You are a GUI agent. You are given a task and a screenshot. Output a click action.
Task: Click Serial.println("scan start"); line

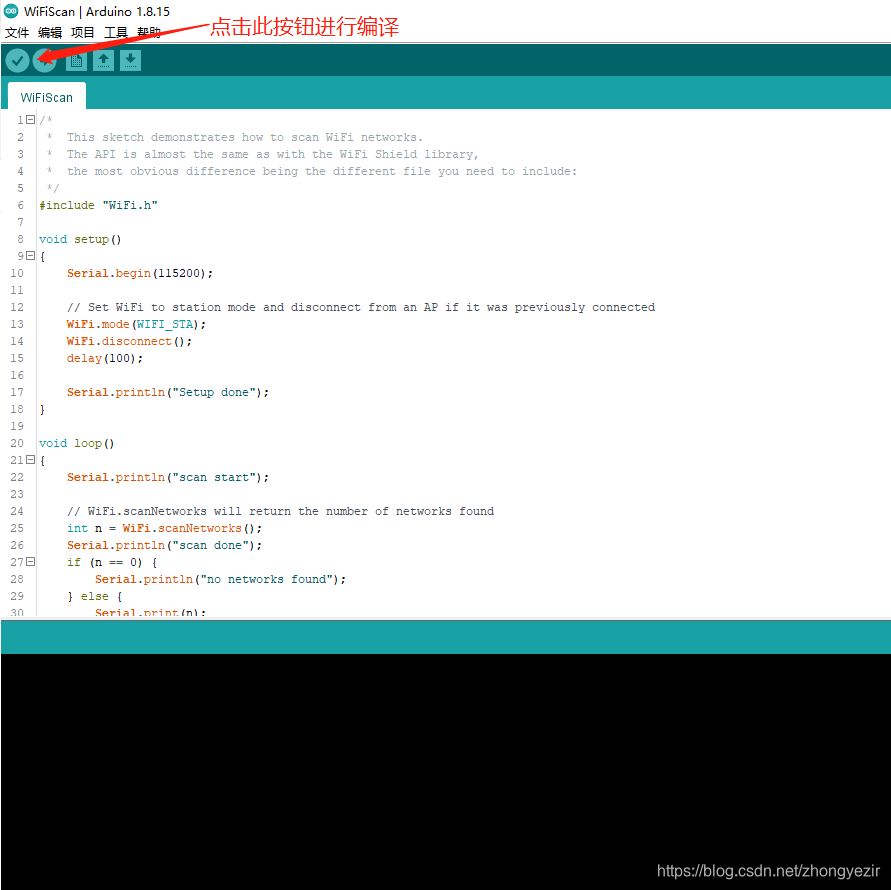point(168,477)
